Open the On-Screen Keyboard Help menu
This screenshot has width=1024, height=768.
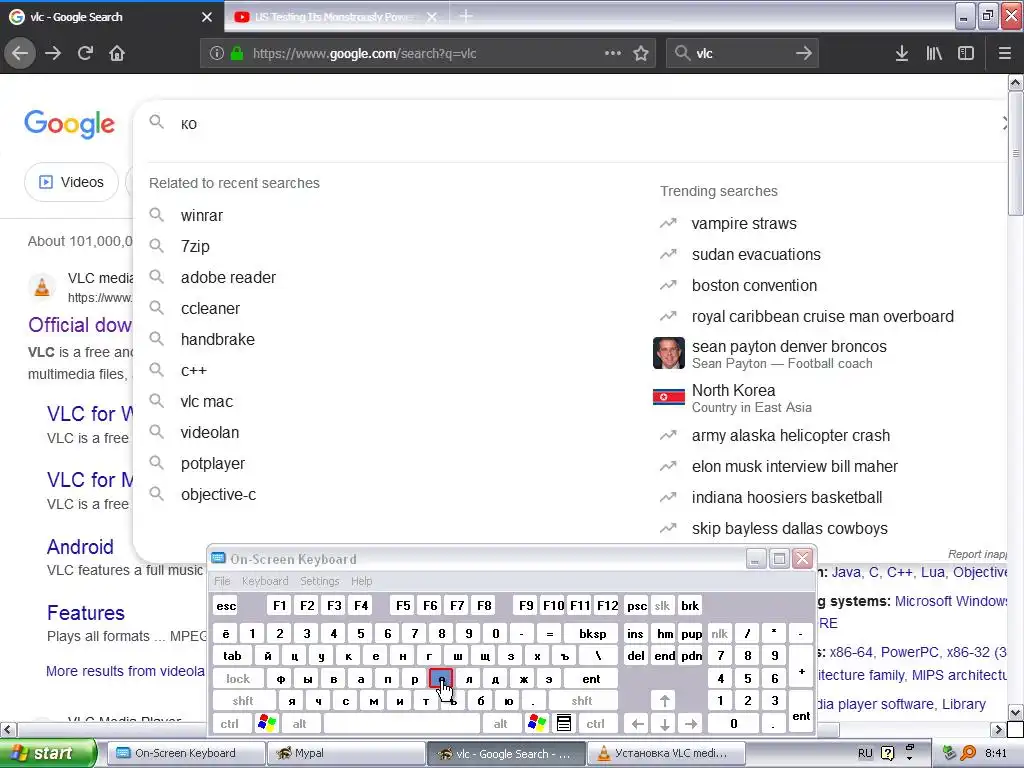pyautogui.click(x=361, y=581)
